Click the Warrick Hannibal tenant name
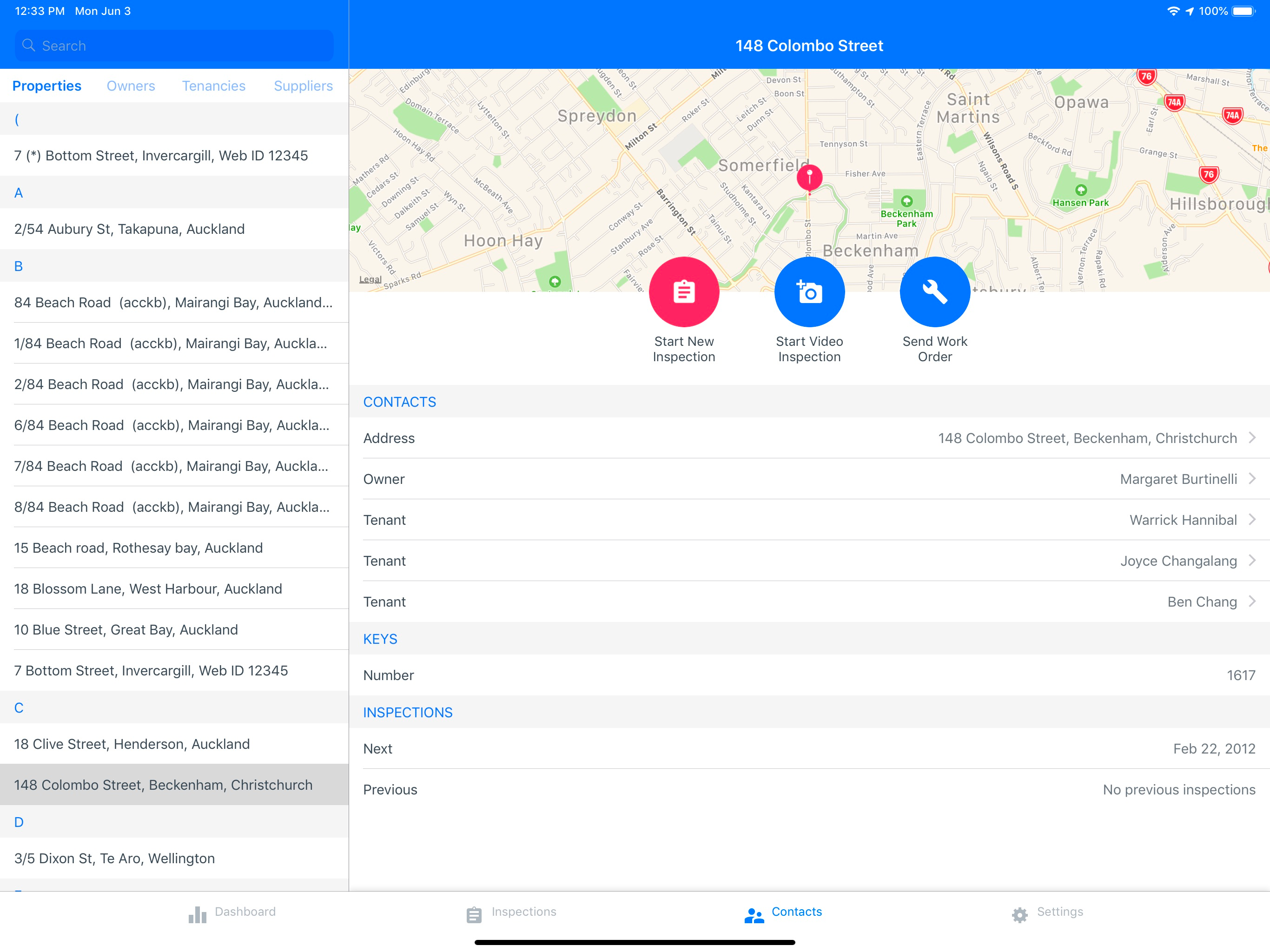This screenshot has height=952, width=1270. pyautogui.click(x=1184, y=519)
